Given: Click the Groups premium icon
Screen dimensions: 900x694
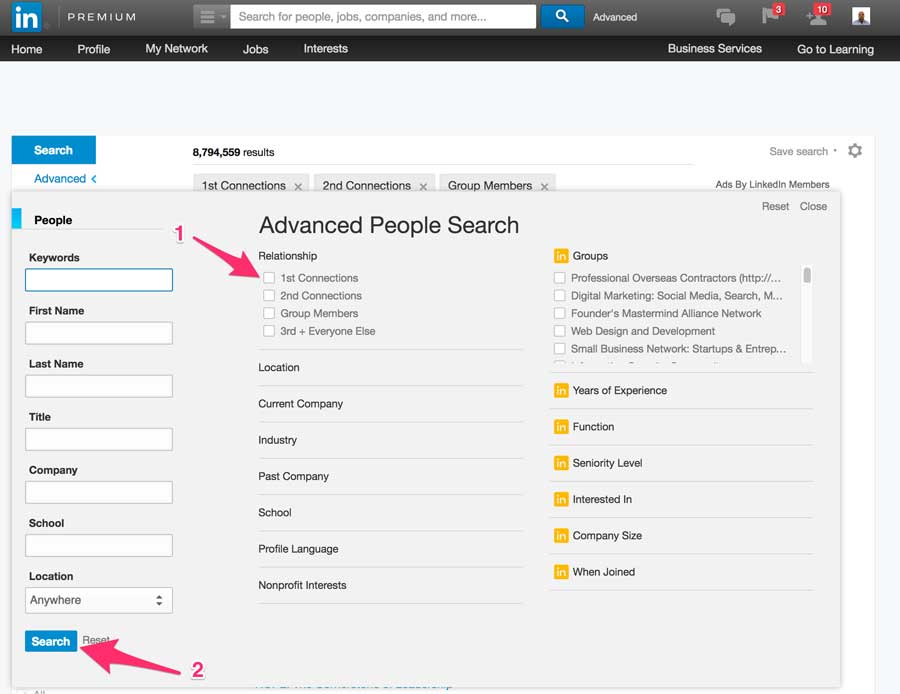Looking at the screenshot, I should tap(561, 256).
